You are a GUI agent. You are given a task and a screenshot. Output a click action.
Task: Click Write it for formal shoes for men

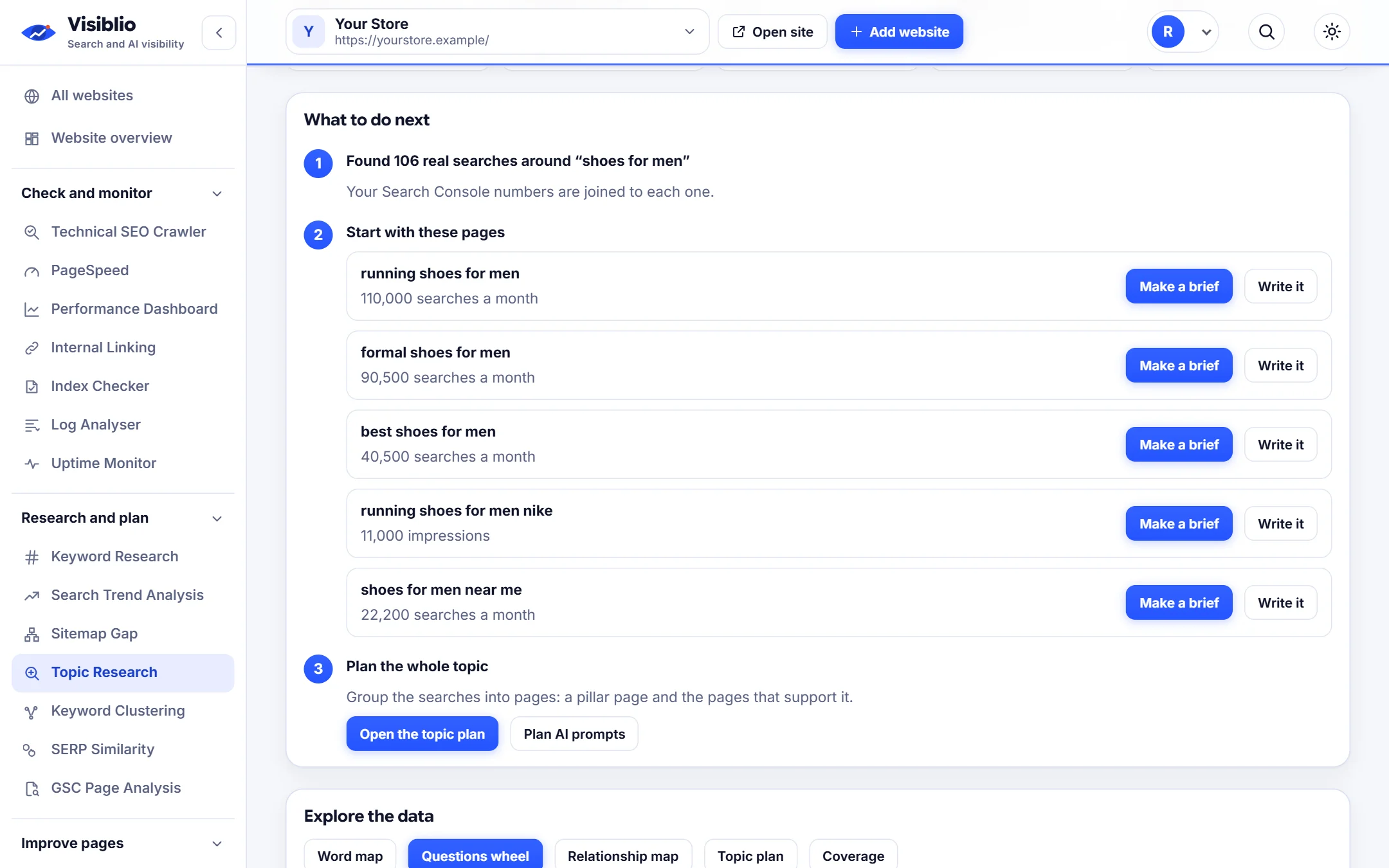pos(1280,365)
